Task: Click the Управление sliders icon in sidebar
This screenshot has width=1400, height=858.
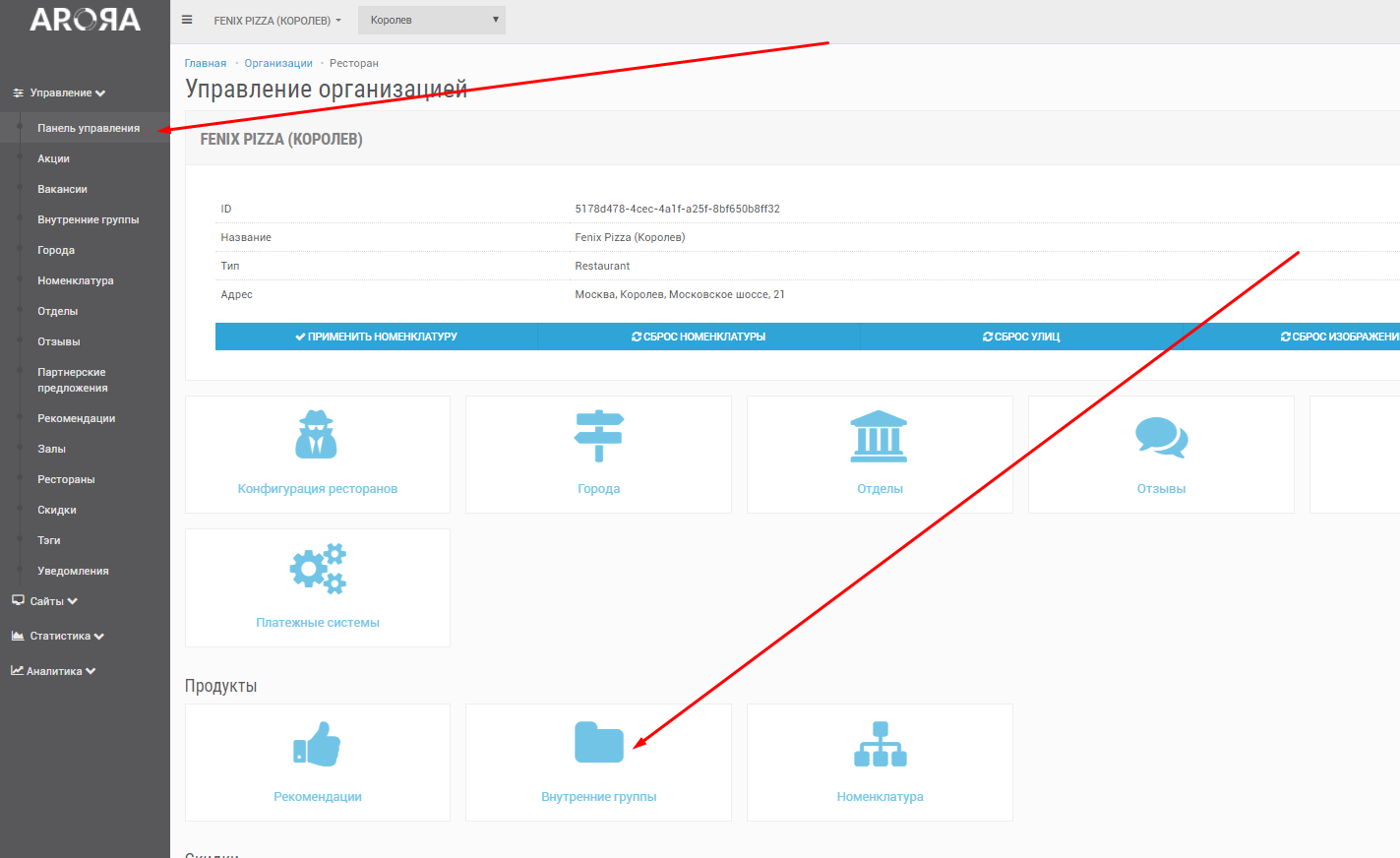Action: point(18,92)
